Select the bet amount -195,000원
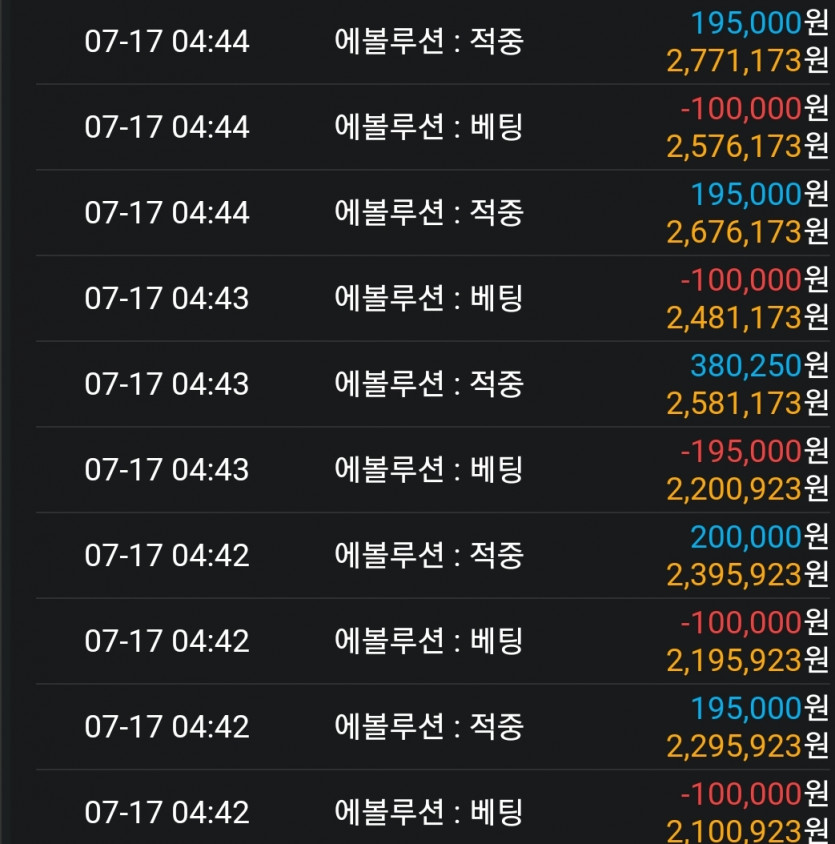The height and width of the screenshot is (844, 835). (x=754, y=451)
